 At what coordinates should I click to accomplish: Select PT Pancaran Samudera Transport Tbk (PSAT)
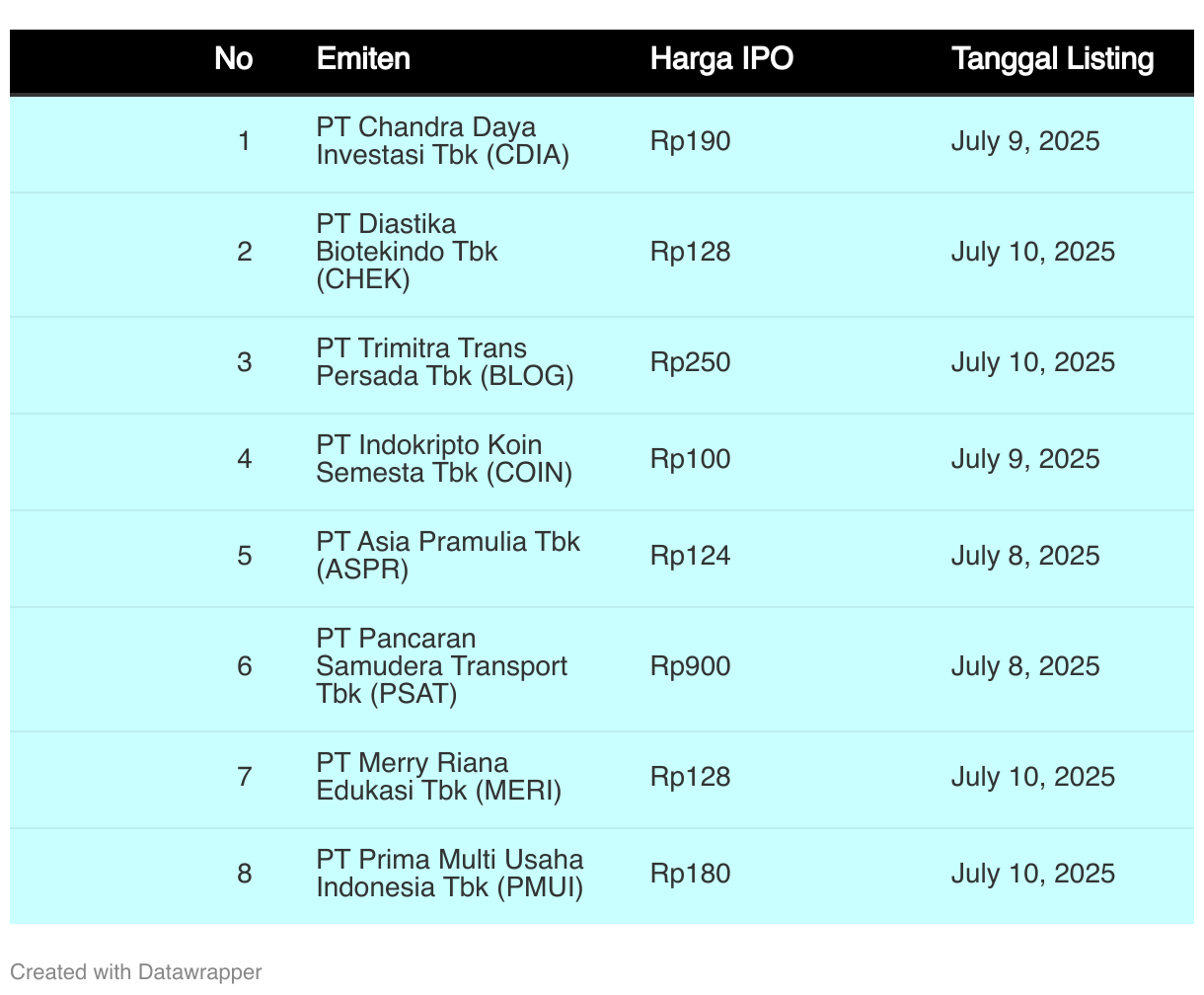[x=441, y=666]
